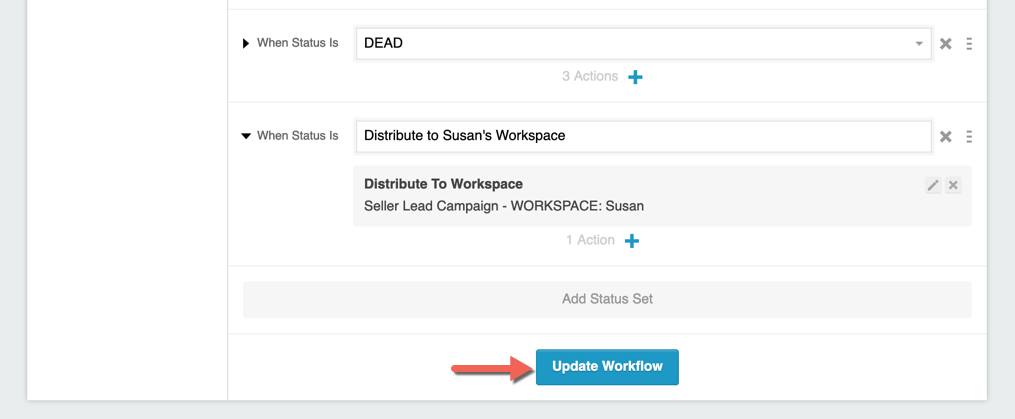Open the handle for Distribute to Susan's Workspace row
Viewport: 1015px width, 419px height.
pos(969,136)
